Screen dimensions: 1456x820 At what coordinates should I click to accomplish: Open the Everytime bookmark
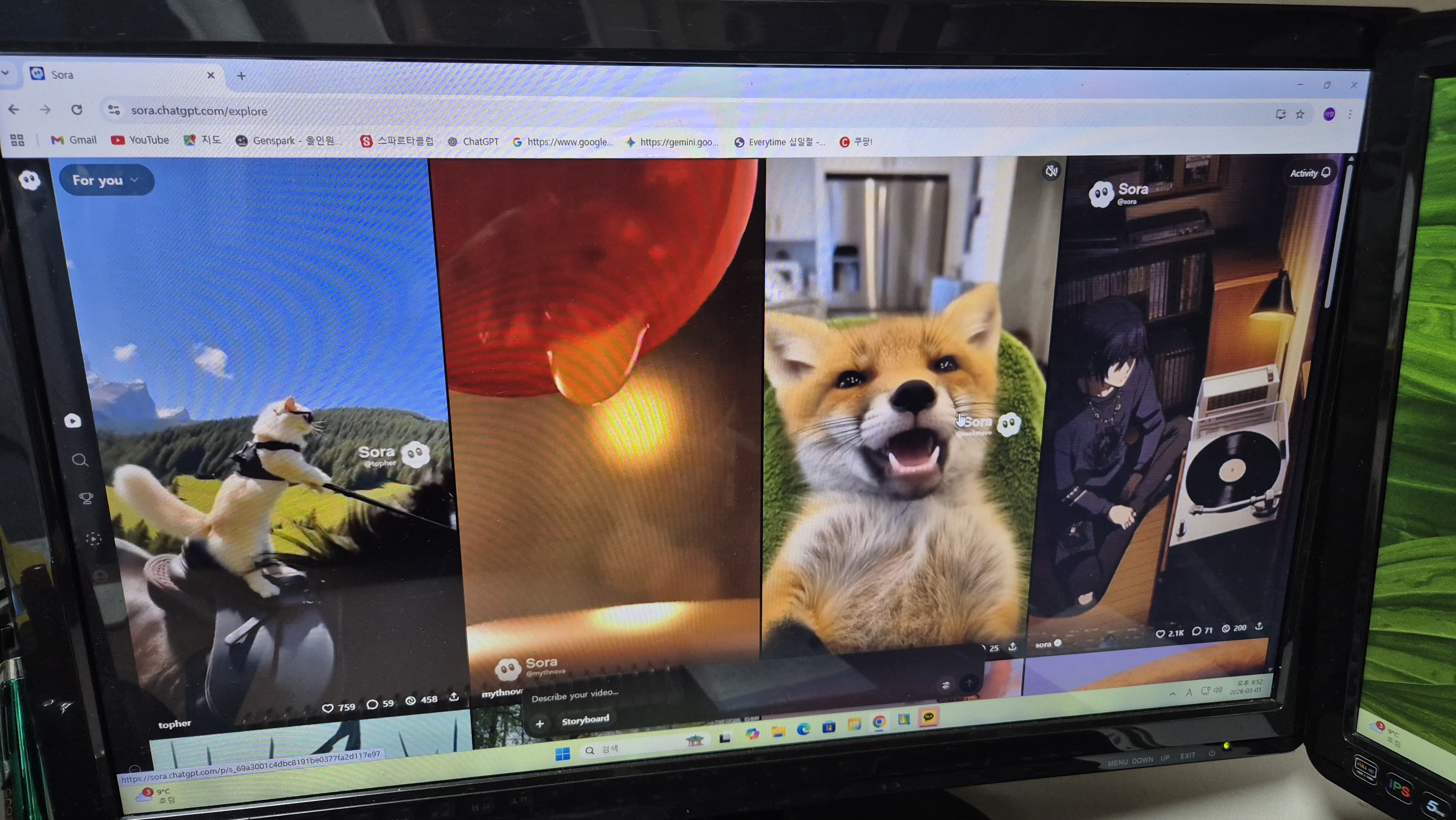(780, 142)
